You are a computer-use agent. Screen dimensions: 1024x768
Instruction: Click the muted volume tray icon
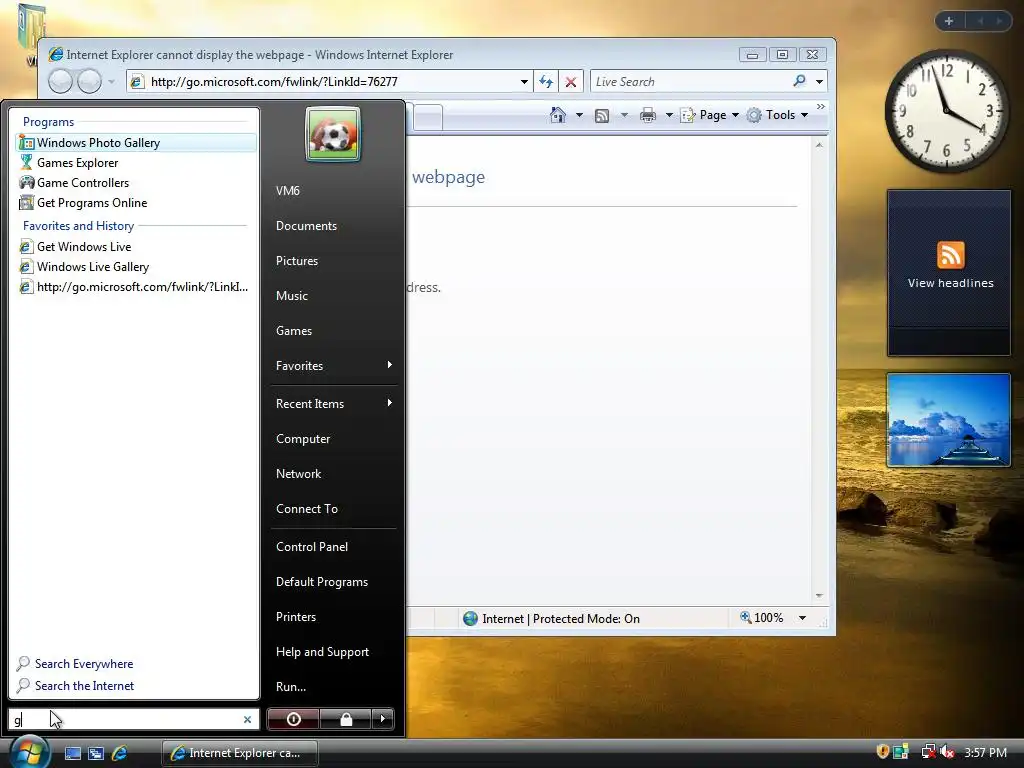click(948, 752)
